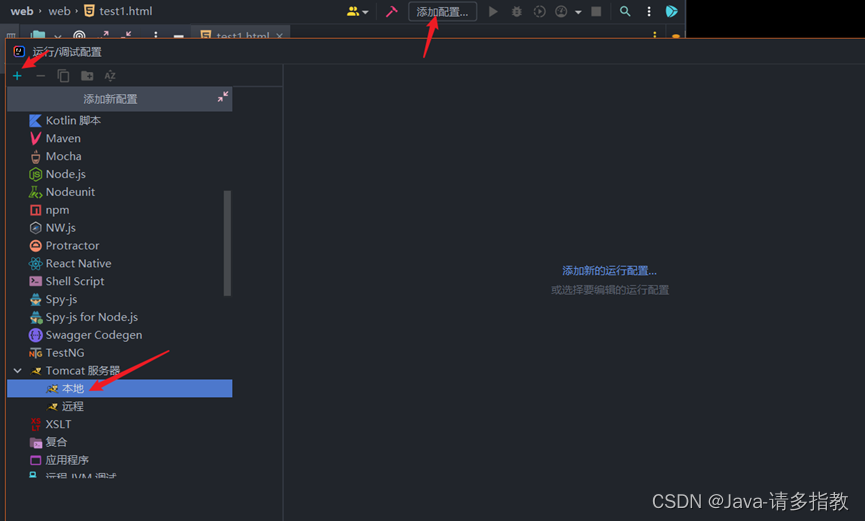Screen dimensions: 865x521
Task: Open the dropdown arrow beside profiler icon
Action: [x=578, y=12]
